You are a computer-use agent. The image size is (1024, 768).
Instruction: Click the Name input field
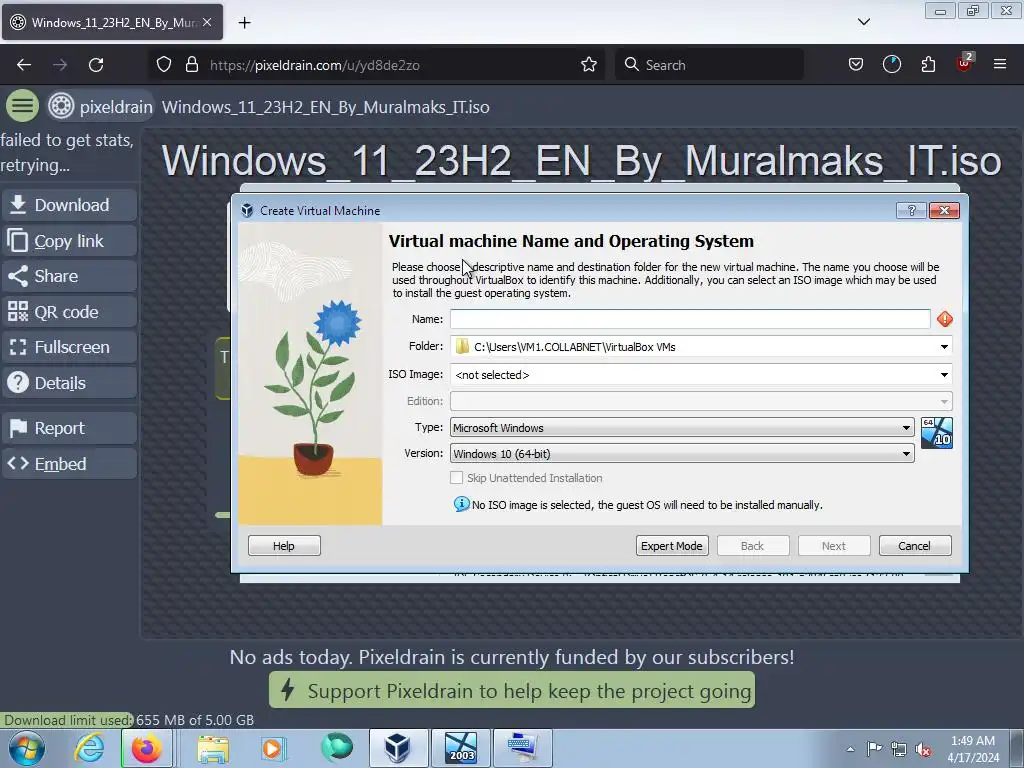(690, 319)
